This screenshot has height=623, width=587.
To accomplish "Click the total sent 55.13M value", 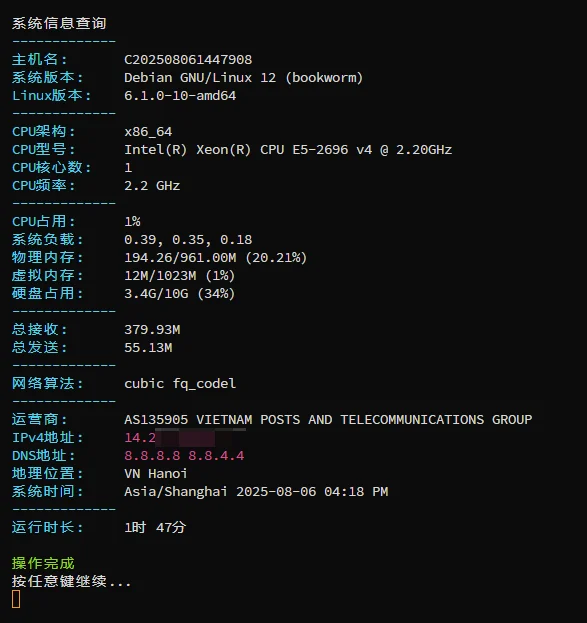I will tap(148, 348).
